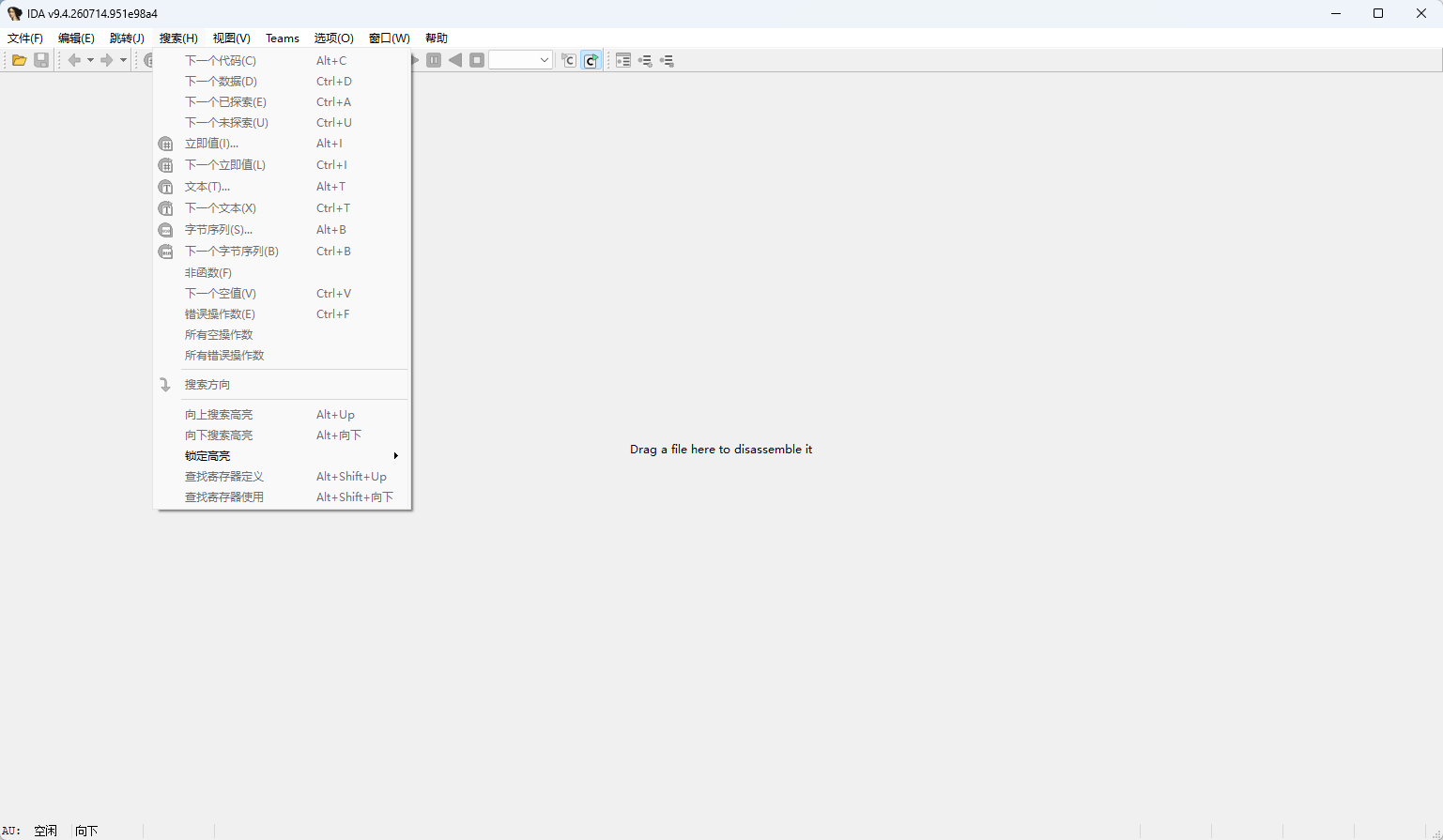Open the 窗口(W) menu
The width and height of the screenshot is (1443, 840).
tap(390, 38)
